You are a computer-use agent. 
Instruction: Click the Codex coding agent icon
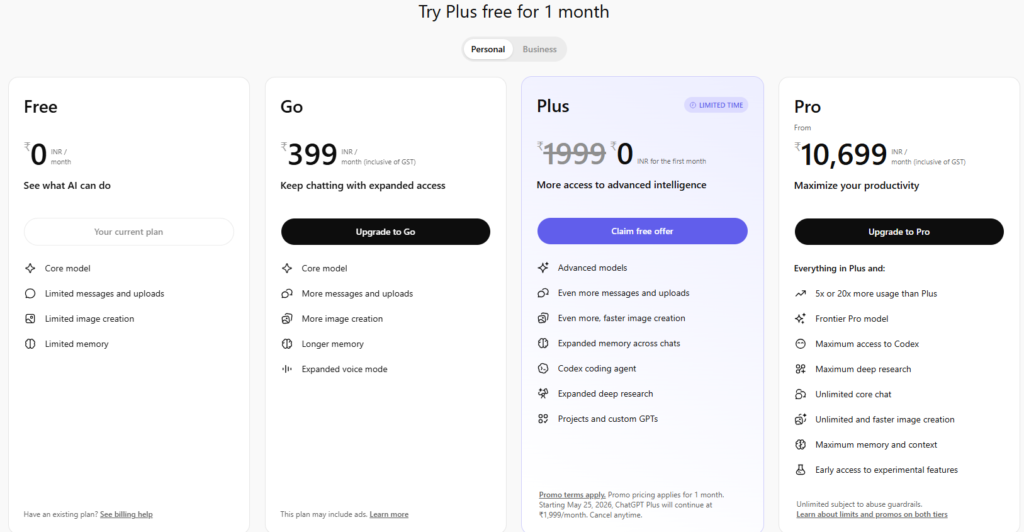(543, 369)
